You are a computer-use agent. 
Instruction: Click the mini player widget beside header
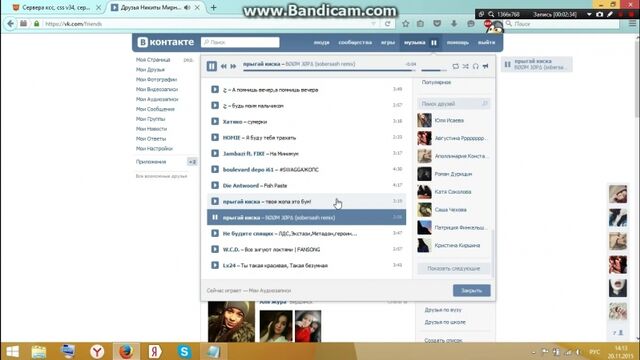[536, 64]
